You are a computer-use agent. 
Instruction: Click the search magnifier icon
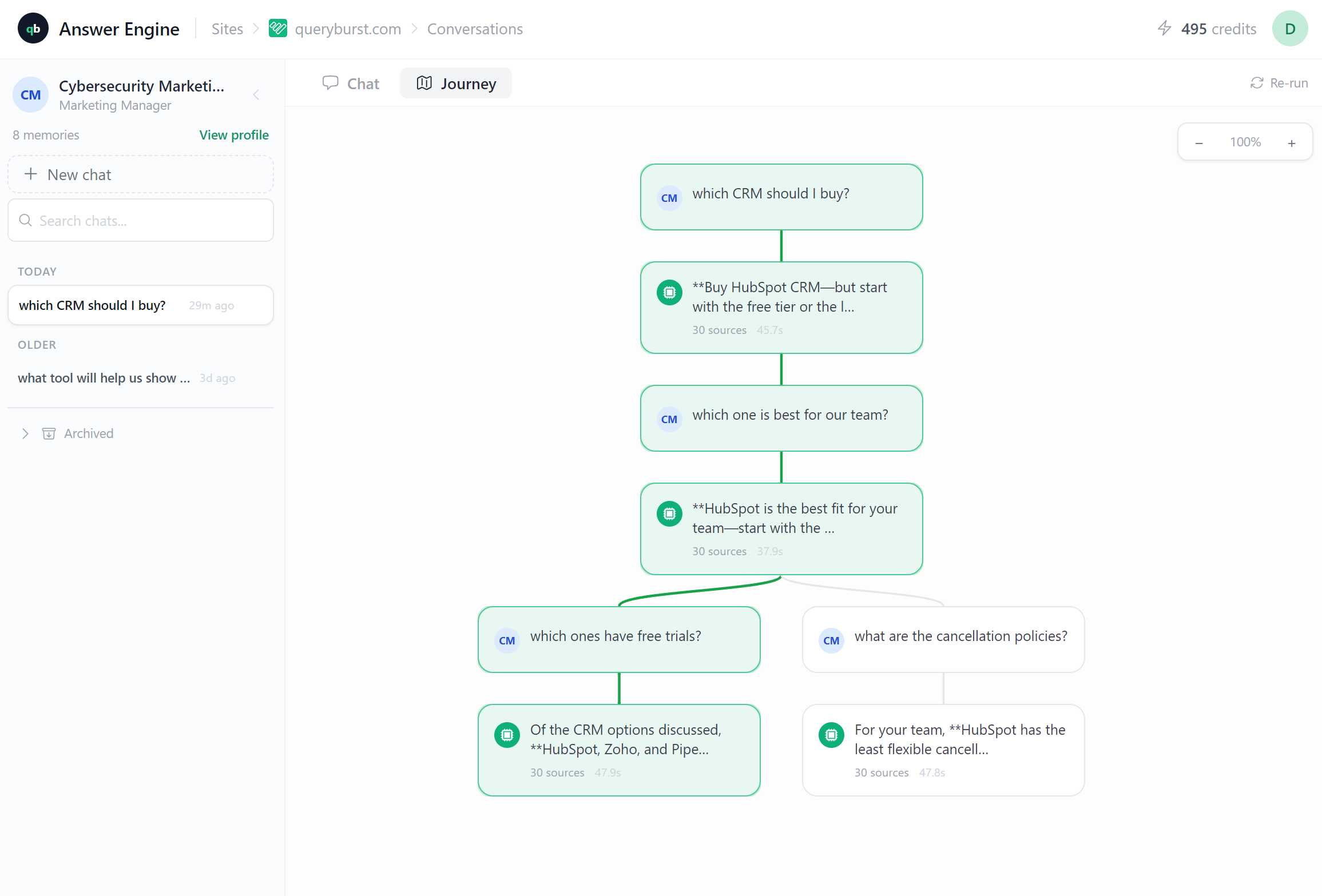coord(26,220)
